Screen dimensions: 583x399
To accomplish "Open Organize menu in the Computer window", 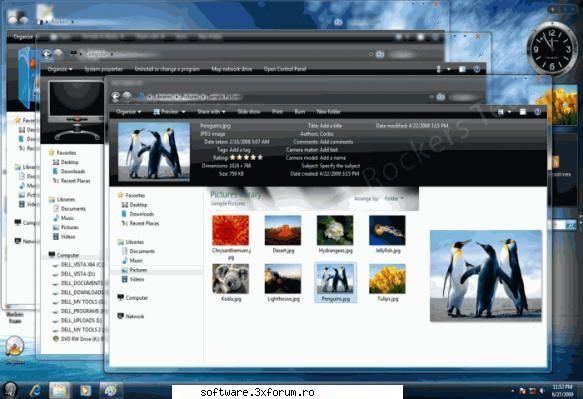I will click(x=59, y=69).
